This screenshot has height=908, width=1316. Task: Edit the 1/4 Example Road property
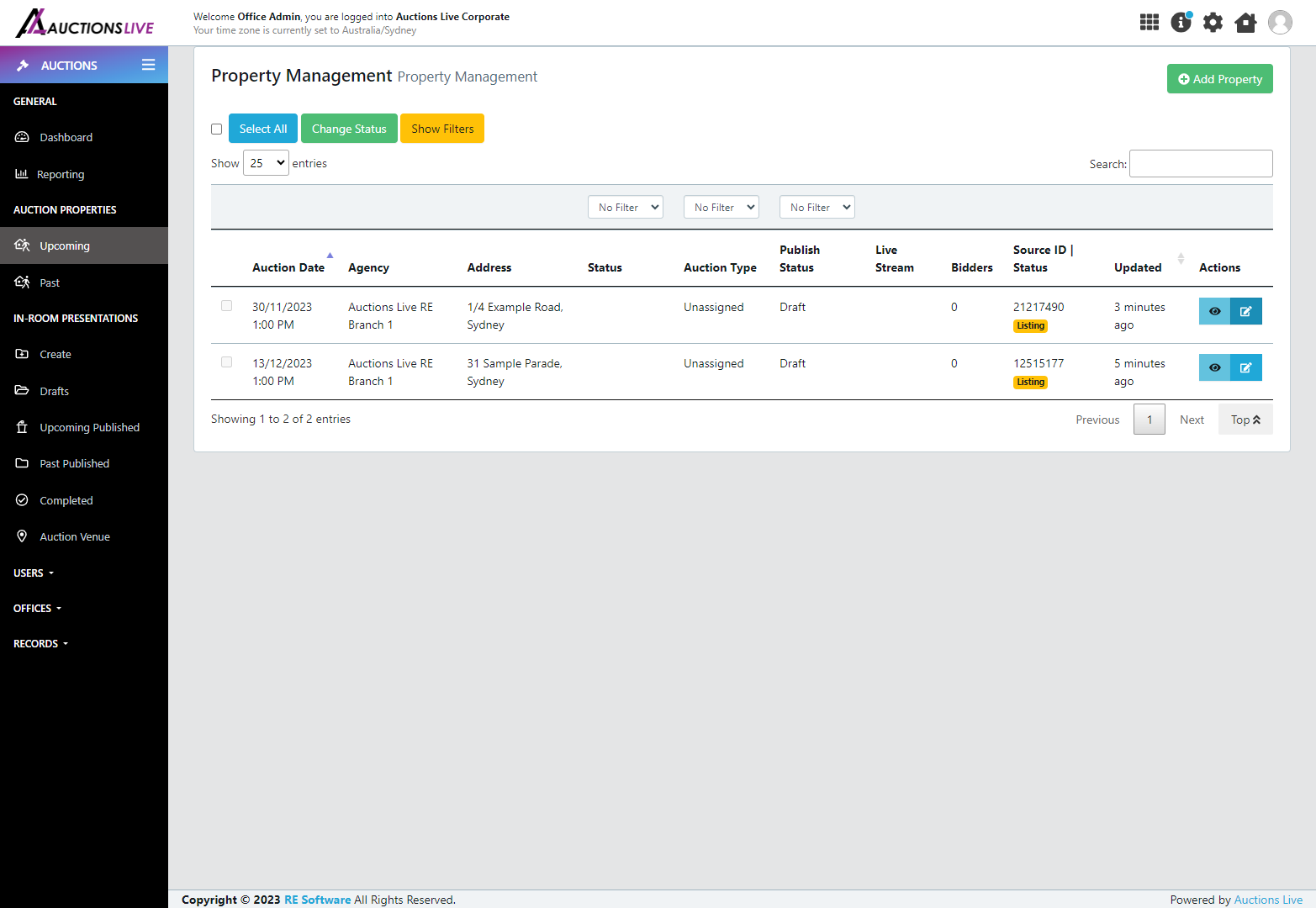(x=1246, y=311)
